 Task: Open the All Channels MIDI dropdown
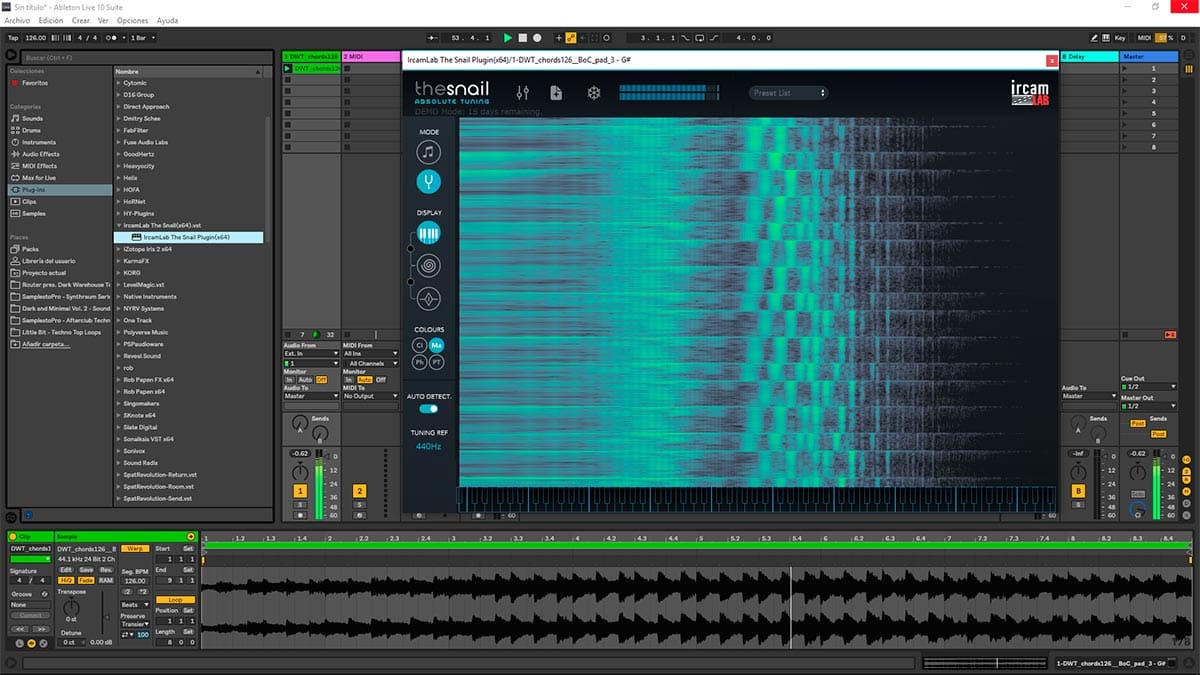(371, 363)
